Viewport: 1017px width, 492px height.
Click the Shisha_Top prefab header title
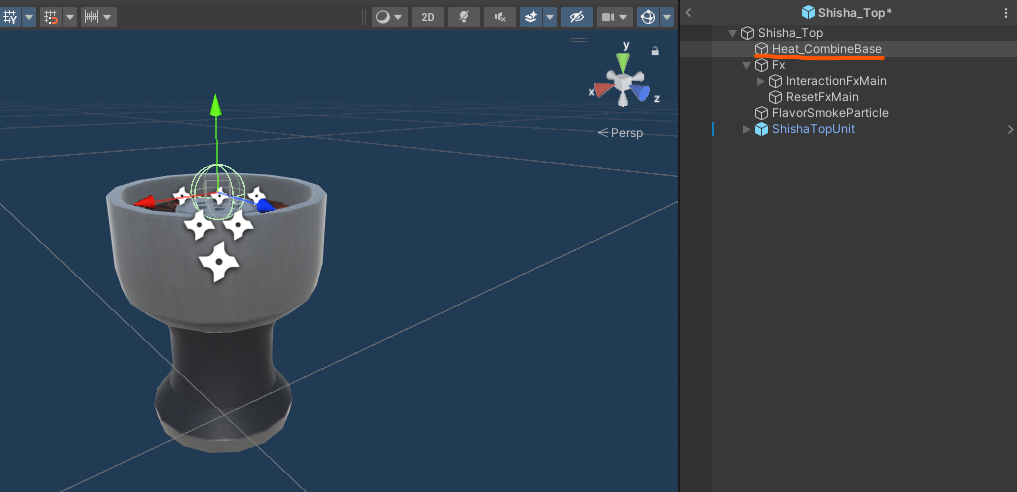855,12
